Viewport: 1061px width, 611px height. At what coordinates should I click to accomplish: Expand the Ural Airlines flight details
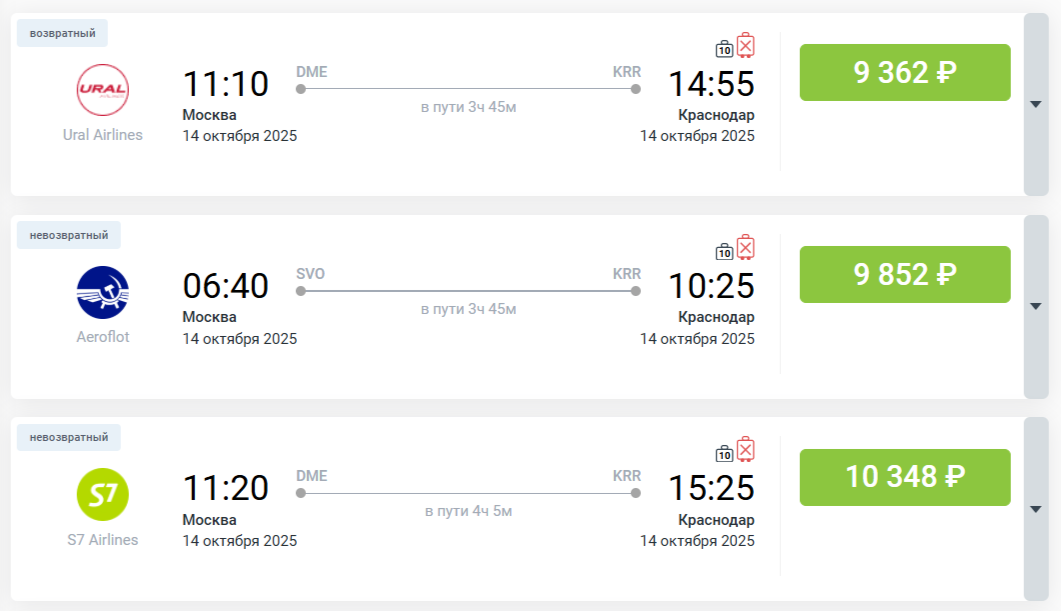[x=1036, y=104]
